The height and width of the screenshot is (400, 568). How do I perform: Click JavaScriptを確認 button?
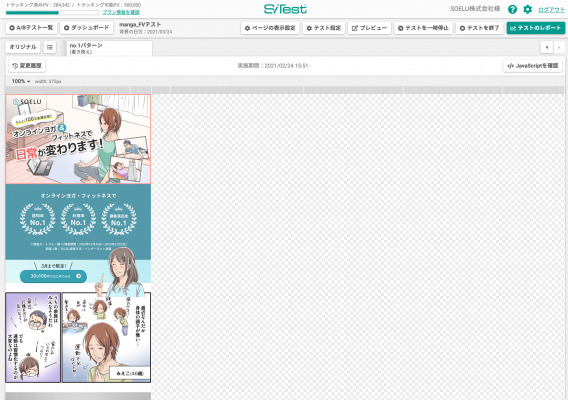click(x=532, y=66)
